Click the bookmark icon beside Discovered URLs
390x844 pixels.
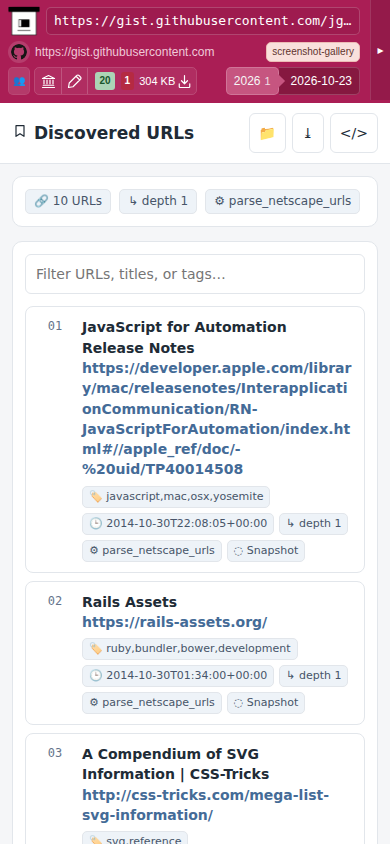pos(20,131)
